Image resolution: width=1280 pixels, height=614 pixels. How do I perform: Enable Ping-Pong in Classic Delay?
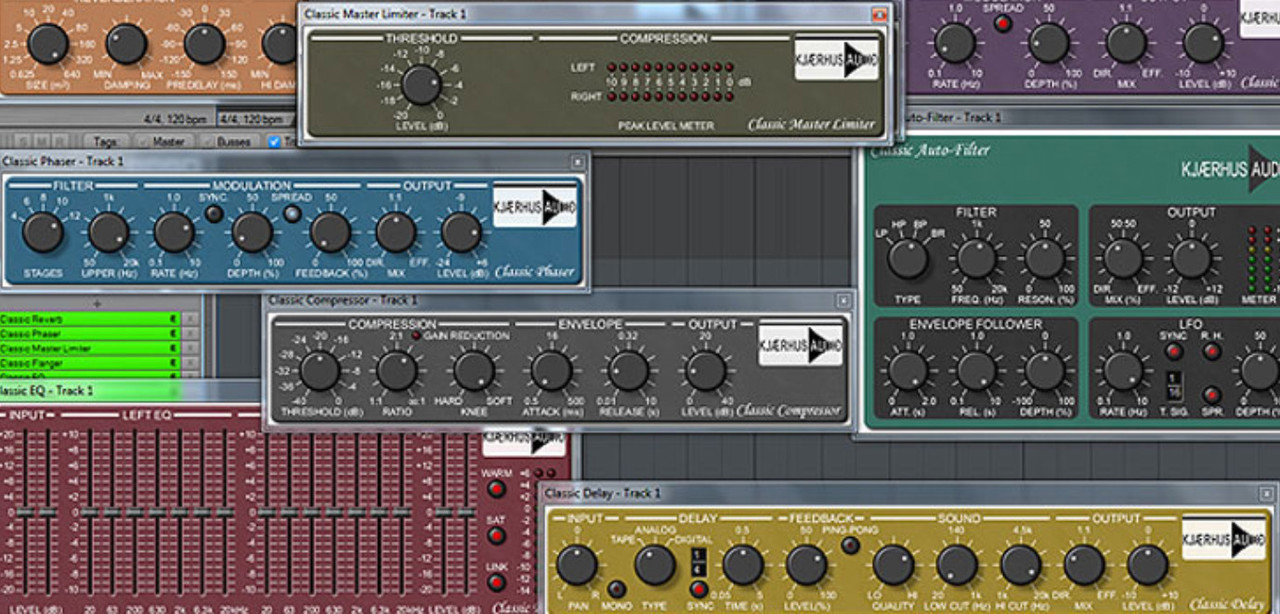(849, 545)
